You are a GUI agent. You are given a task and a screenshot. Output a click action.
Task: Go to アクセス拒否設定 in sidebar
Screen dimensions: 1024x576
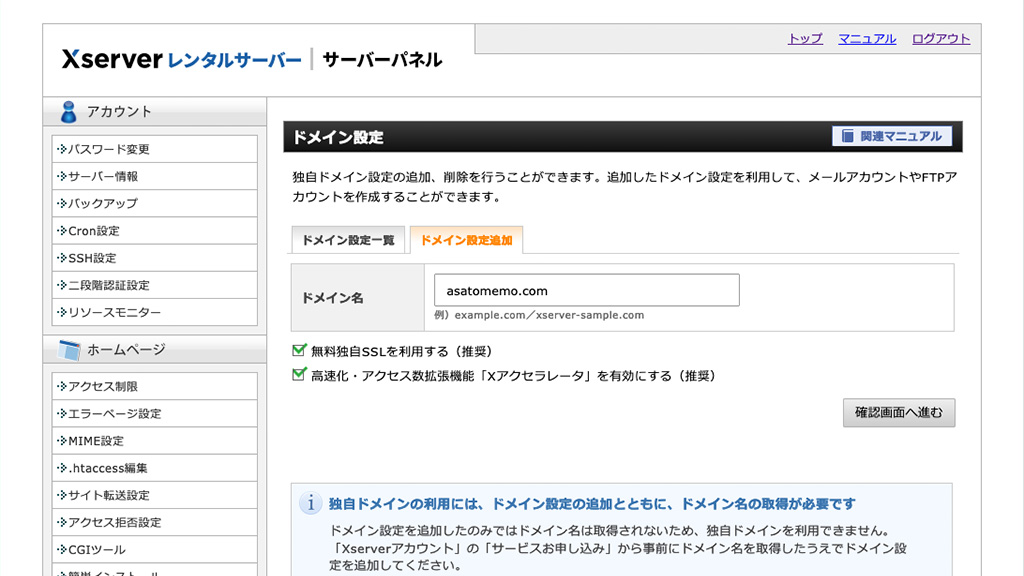point(155,522)
